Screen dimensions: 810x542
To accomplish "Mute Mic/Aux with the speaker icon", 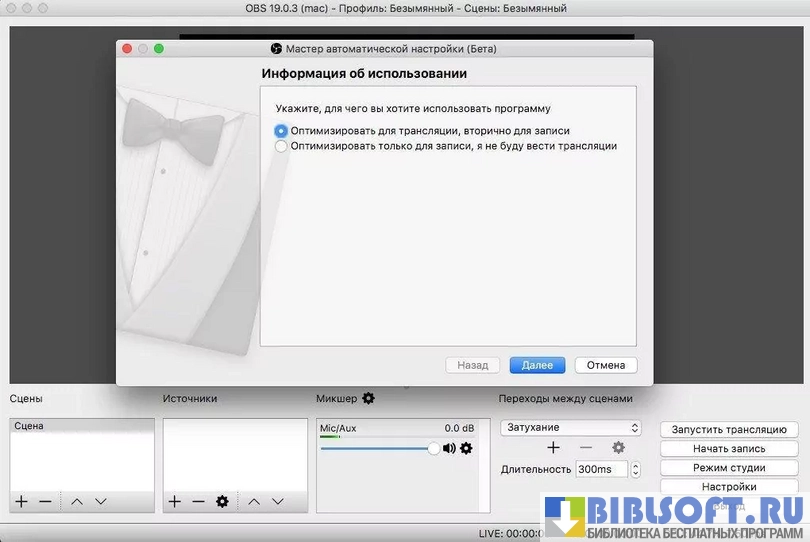I will 450,449.
